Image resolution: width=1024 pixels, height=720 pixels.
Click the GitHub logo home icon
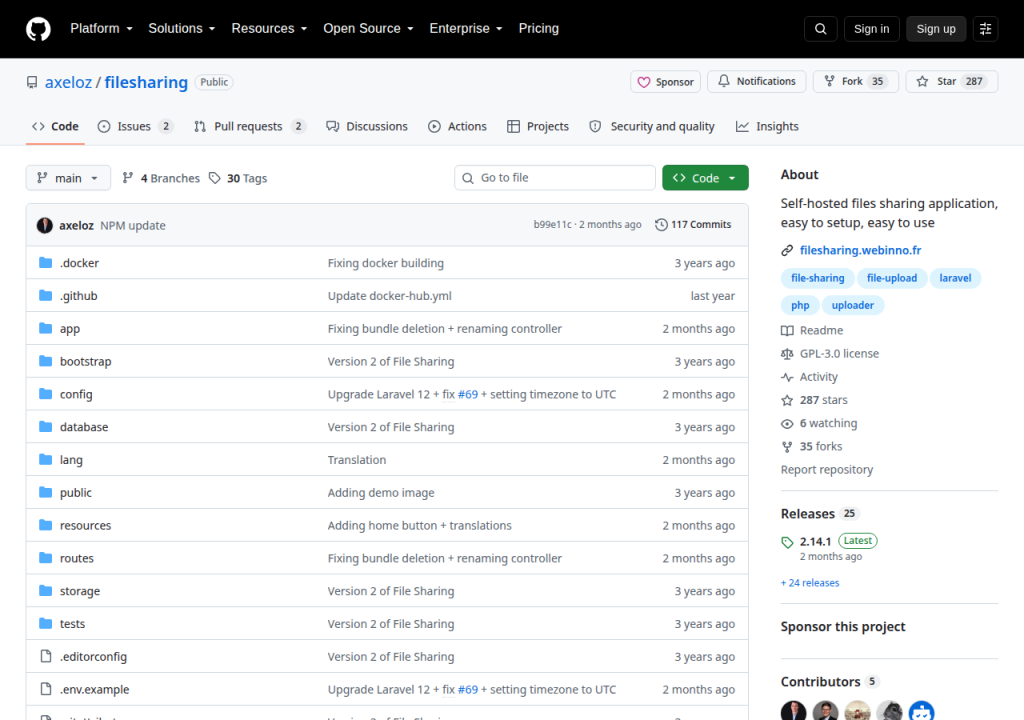pyautogui.click(x=38, y=29)
